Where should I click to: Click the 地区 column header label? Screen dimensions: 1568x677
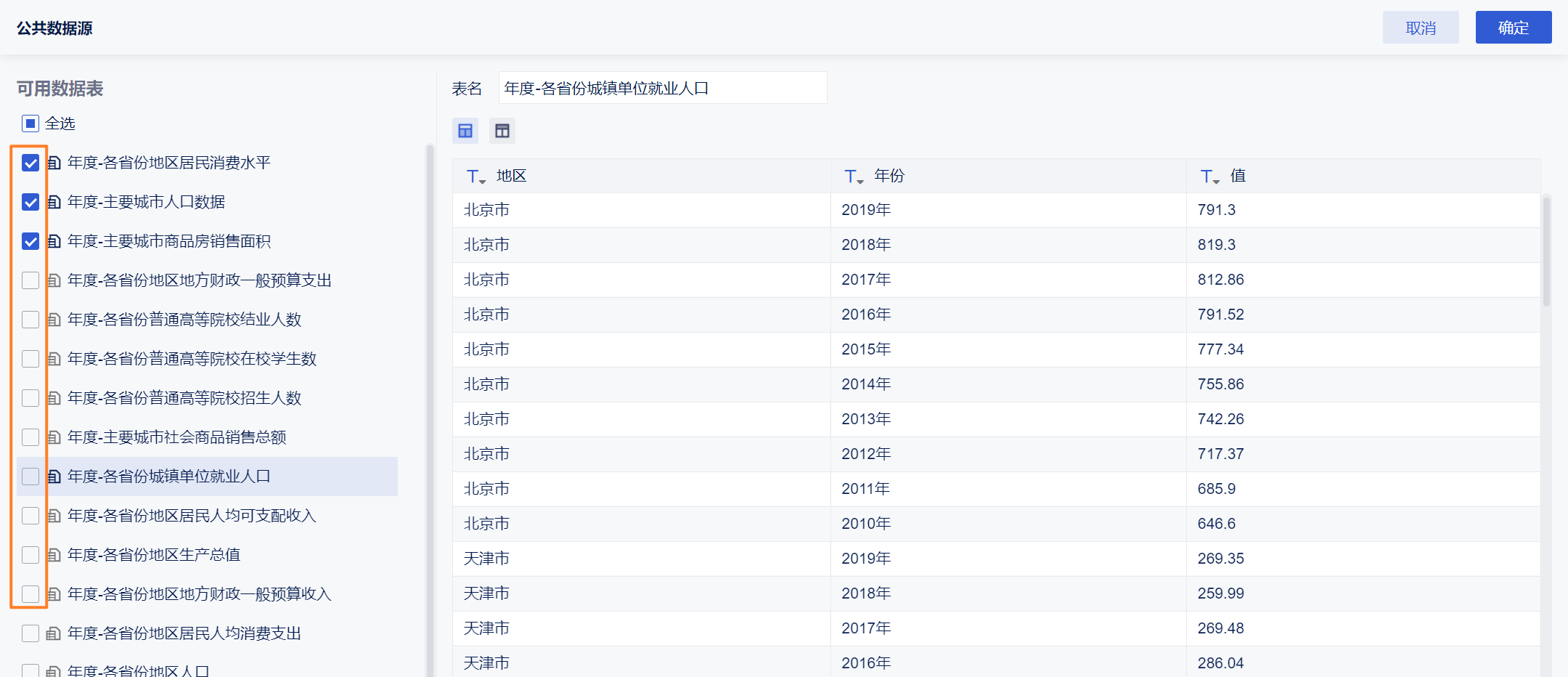click(x=512, y=176)
